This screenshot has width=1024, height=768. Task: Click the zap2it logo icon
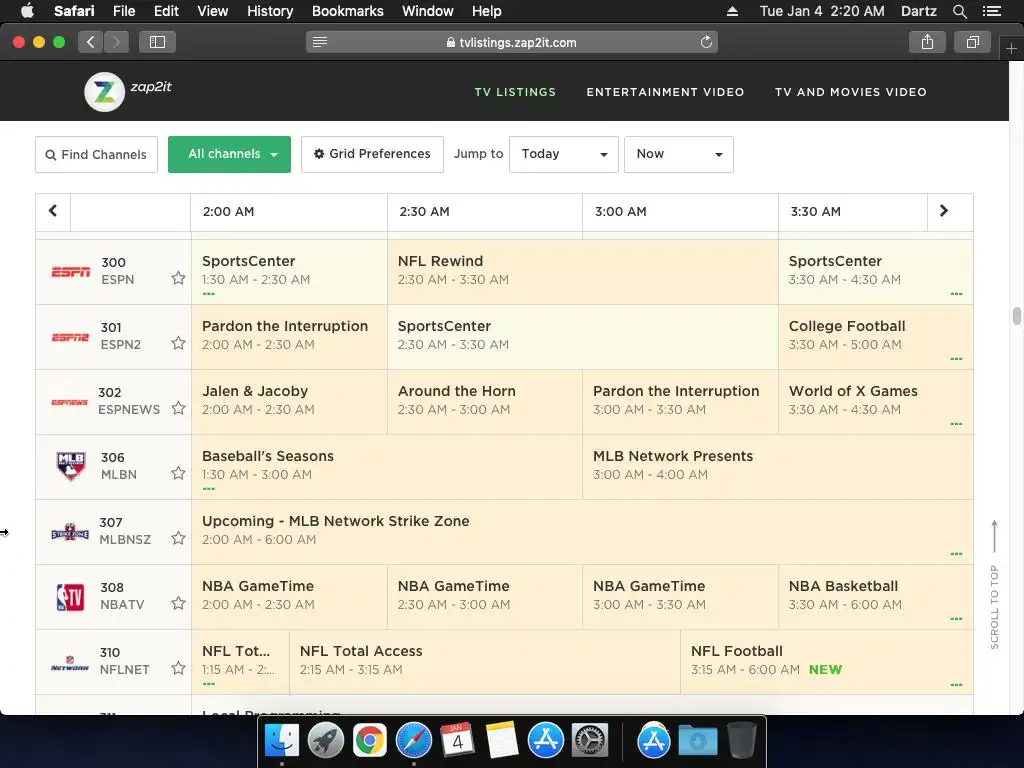click(104, 91)
